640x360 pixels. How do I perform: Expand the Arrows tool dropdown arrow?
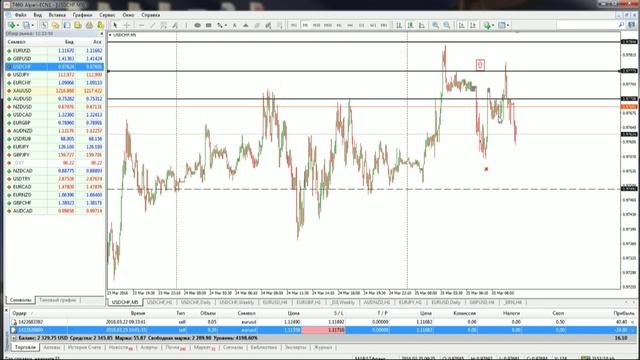226,25
